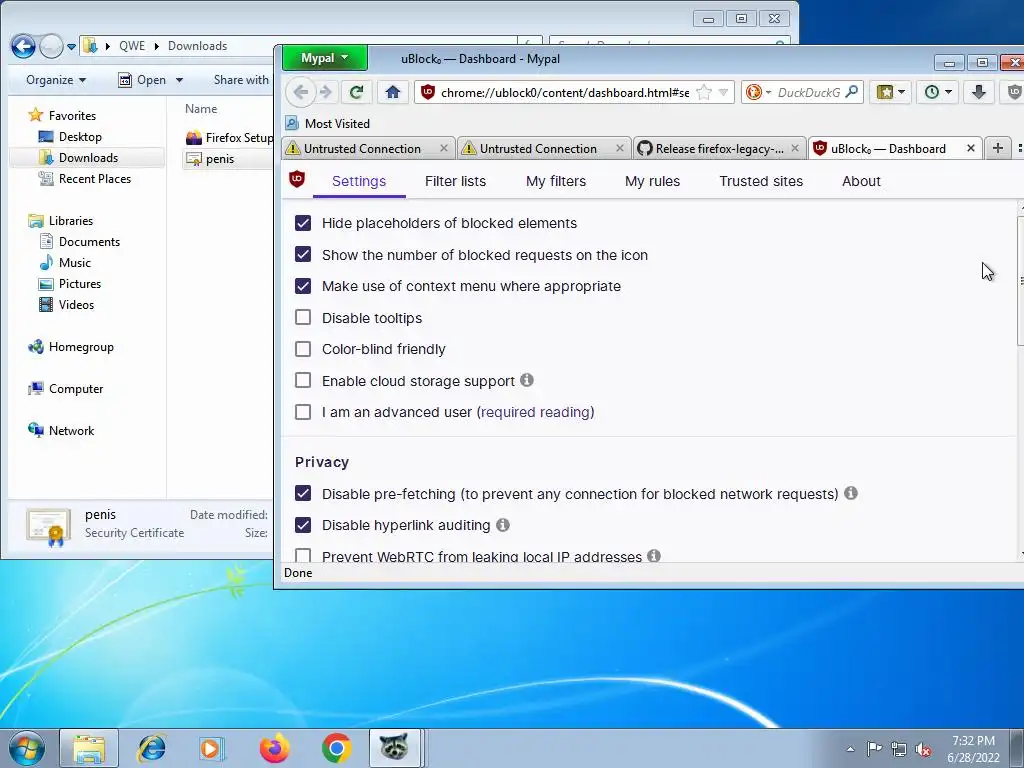The image size is (1024, 768).
Task: Toggle Make use of context menu checkbox
Action: pyautogui.click(x=303, y=285)
